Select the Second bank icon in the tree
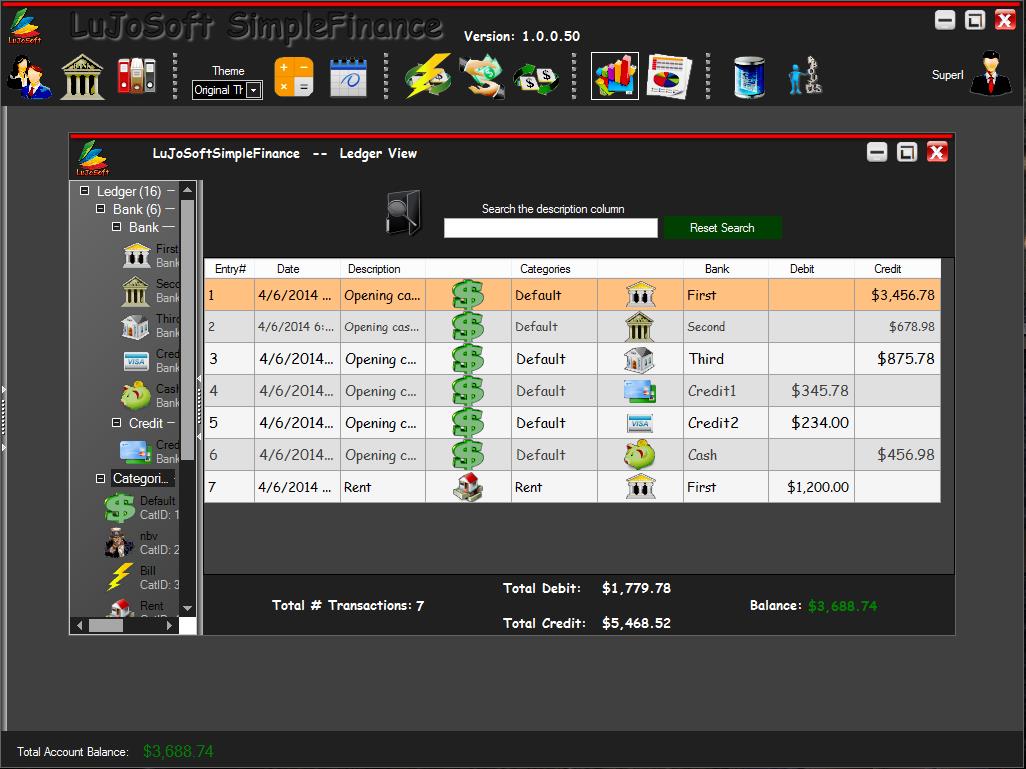Screen dimensions: 1026x769 click(x=135, y=291)
